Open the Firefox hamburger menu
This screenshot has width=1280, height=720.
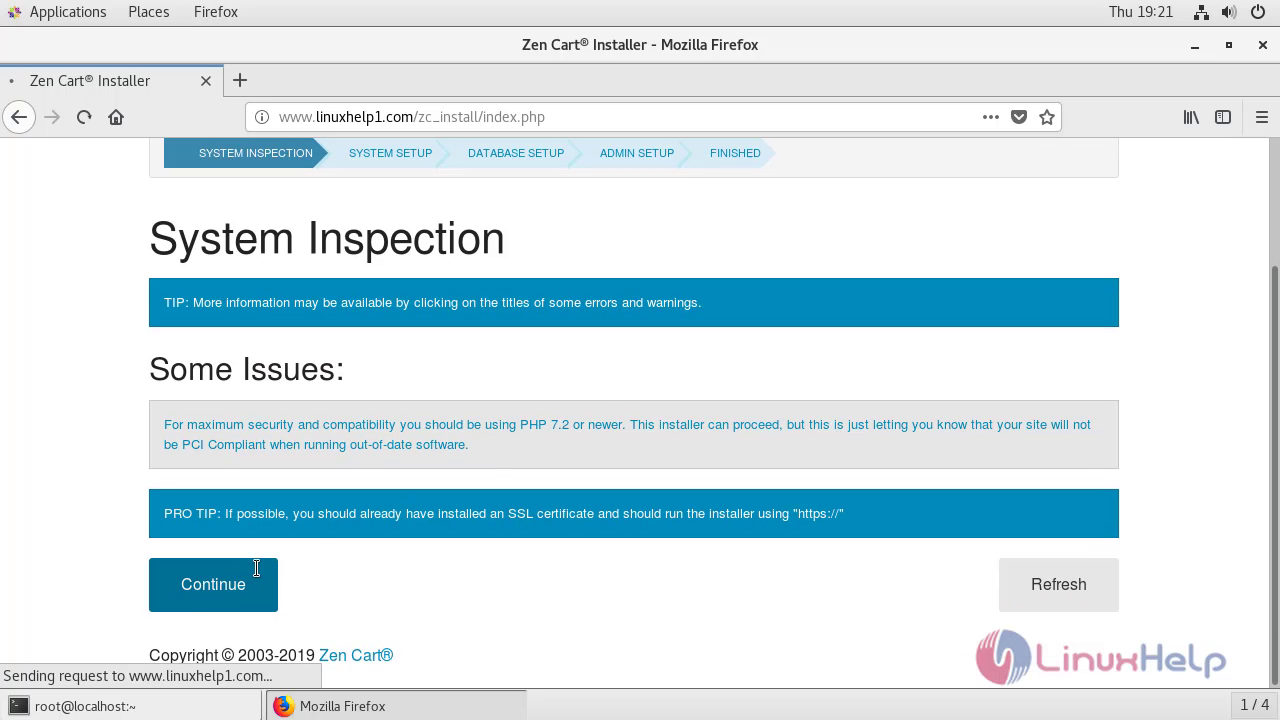point(1261,117)
